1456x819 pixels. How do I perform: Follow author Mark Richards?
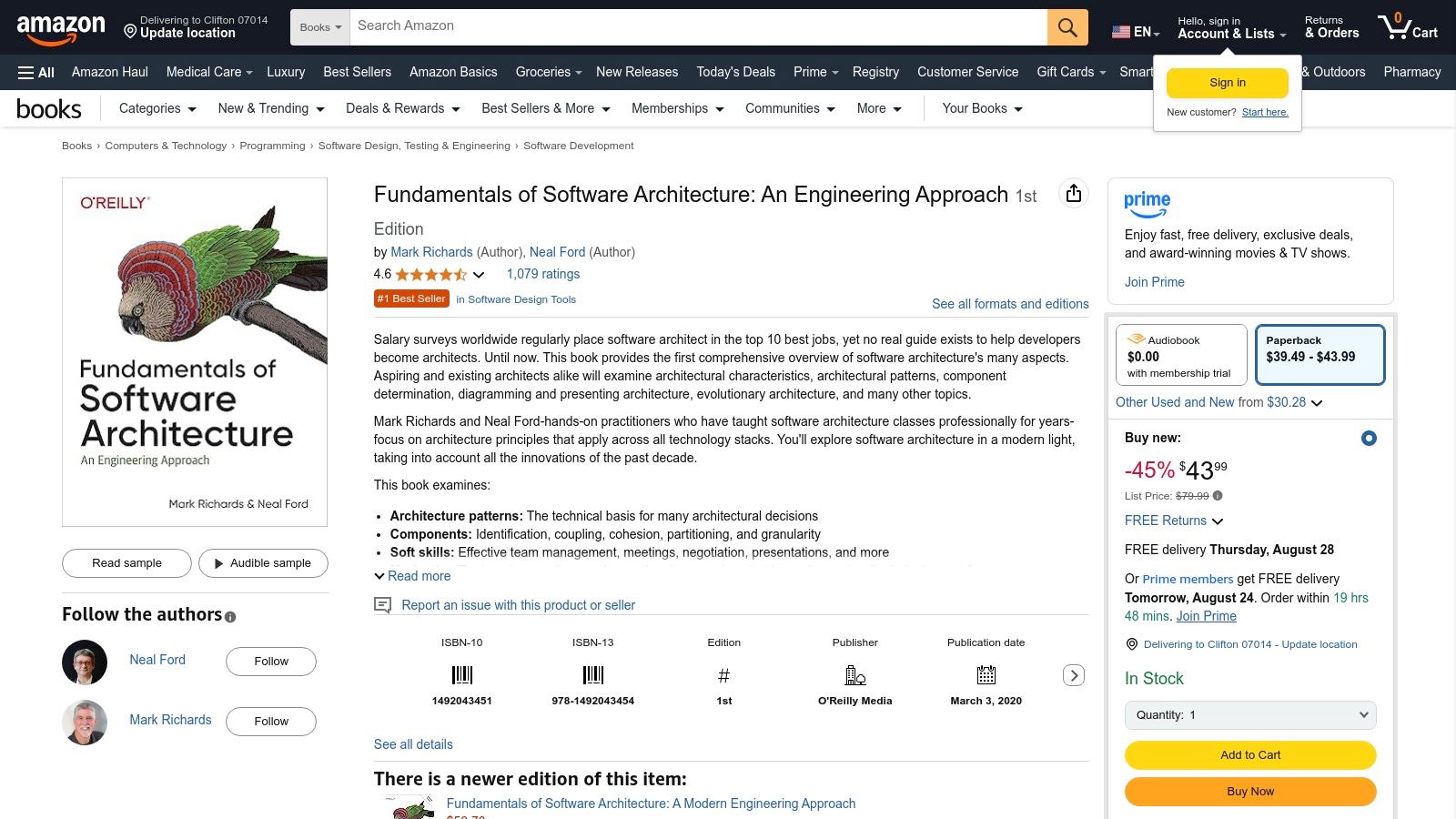point(271,722)
